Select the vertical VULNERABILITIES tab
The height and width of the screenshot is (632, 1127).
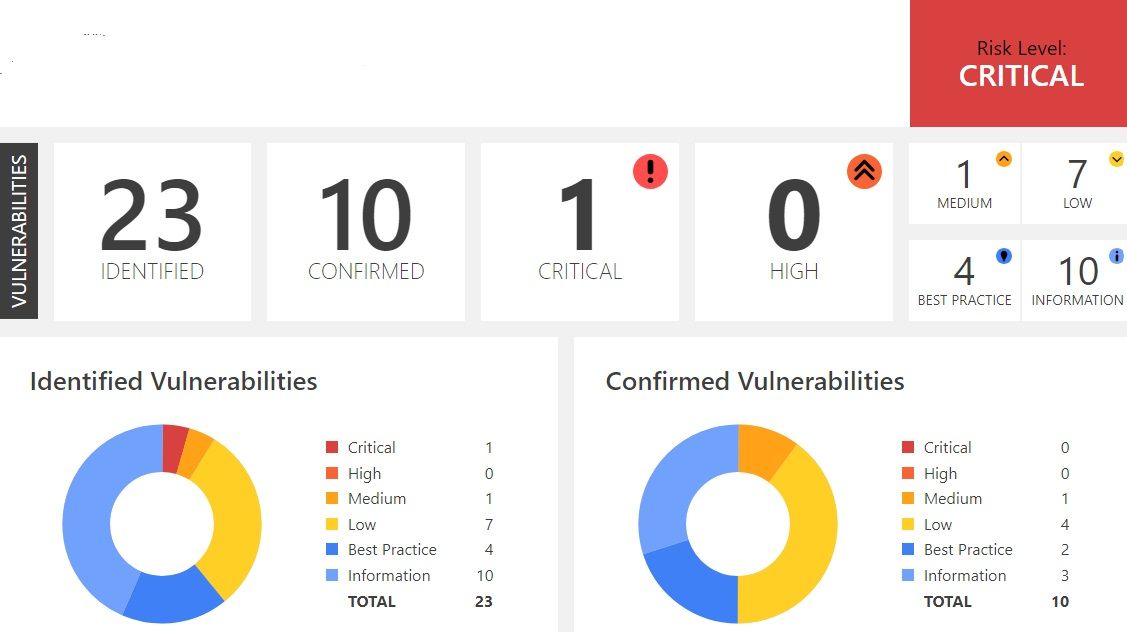coord(19,231)
